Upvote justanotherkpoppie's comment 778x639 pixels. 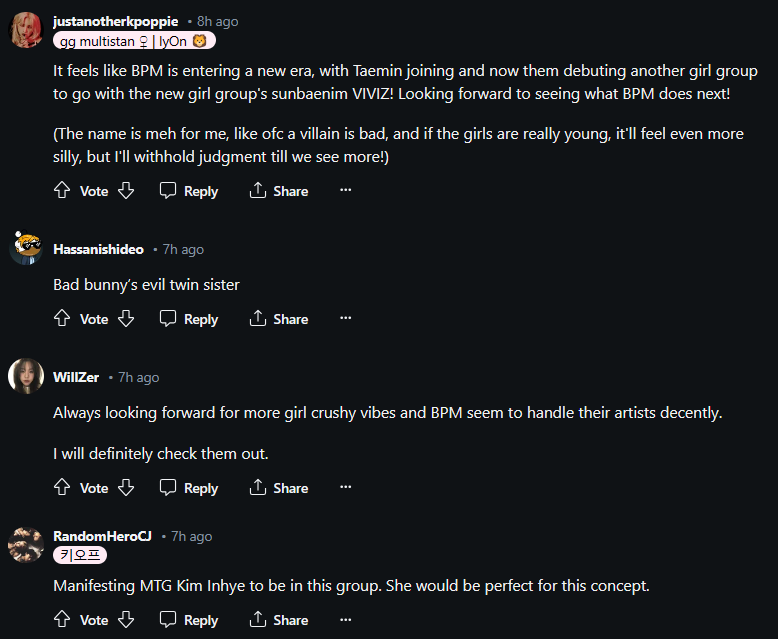[62, 191]
